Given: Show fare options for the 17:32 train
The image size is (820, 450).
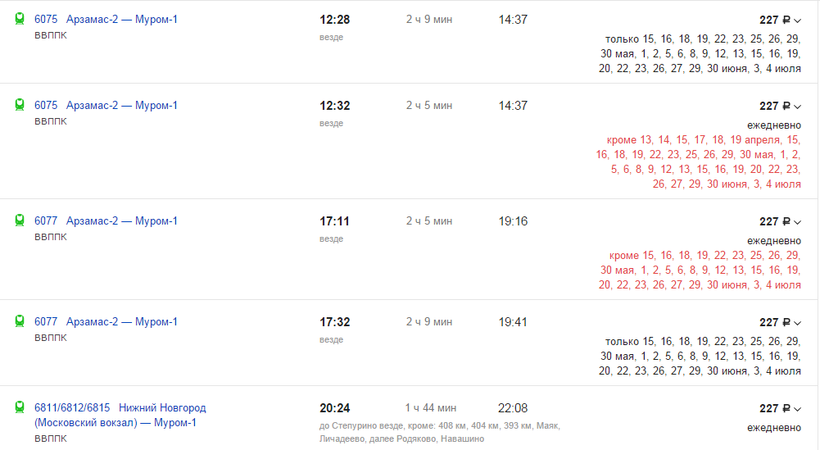Looking at the screenshot, I should [781, 322].
